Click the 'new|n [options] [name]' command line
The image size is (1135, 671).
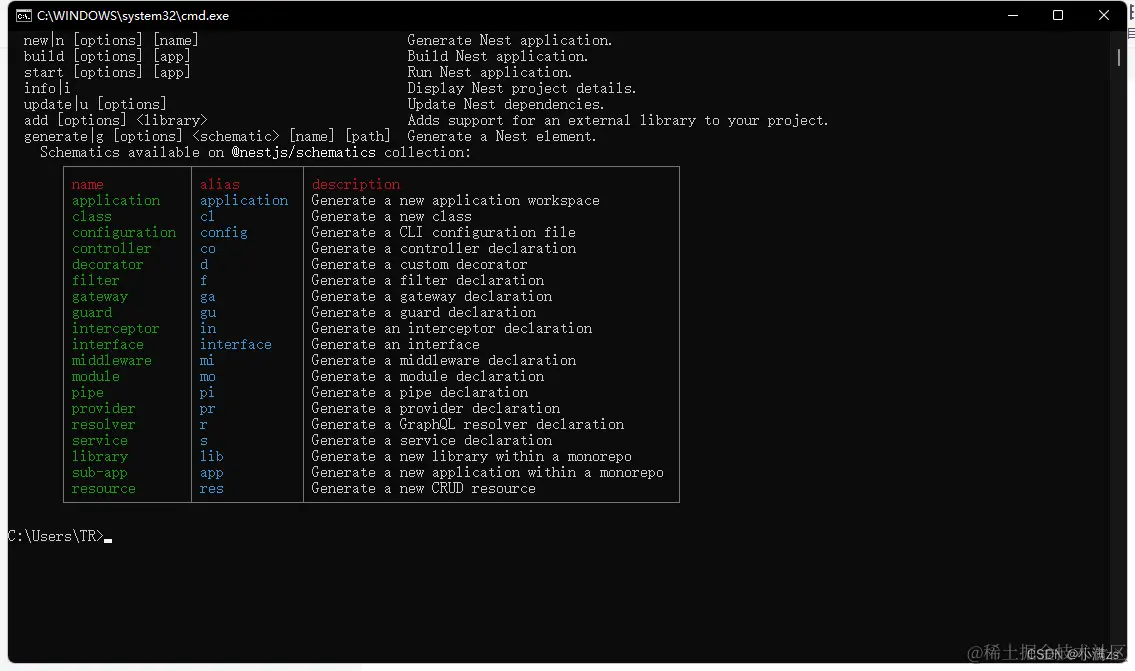pos(111,41)
